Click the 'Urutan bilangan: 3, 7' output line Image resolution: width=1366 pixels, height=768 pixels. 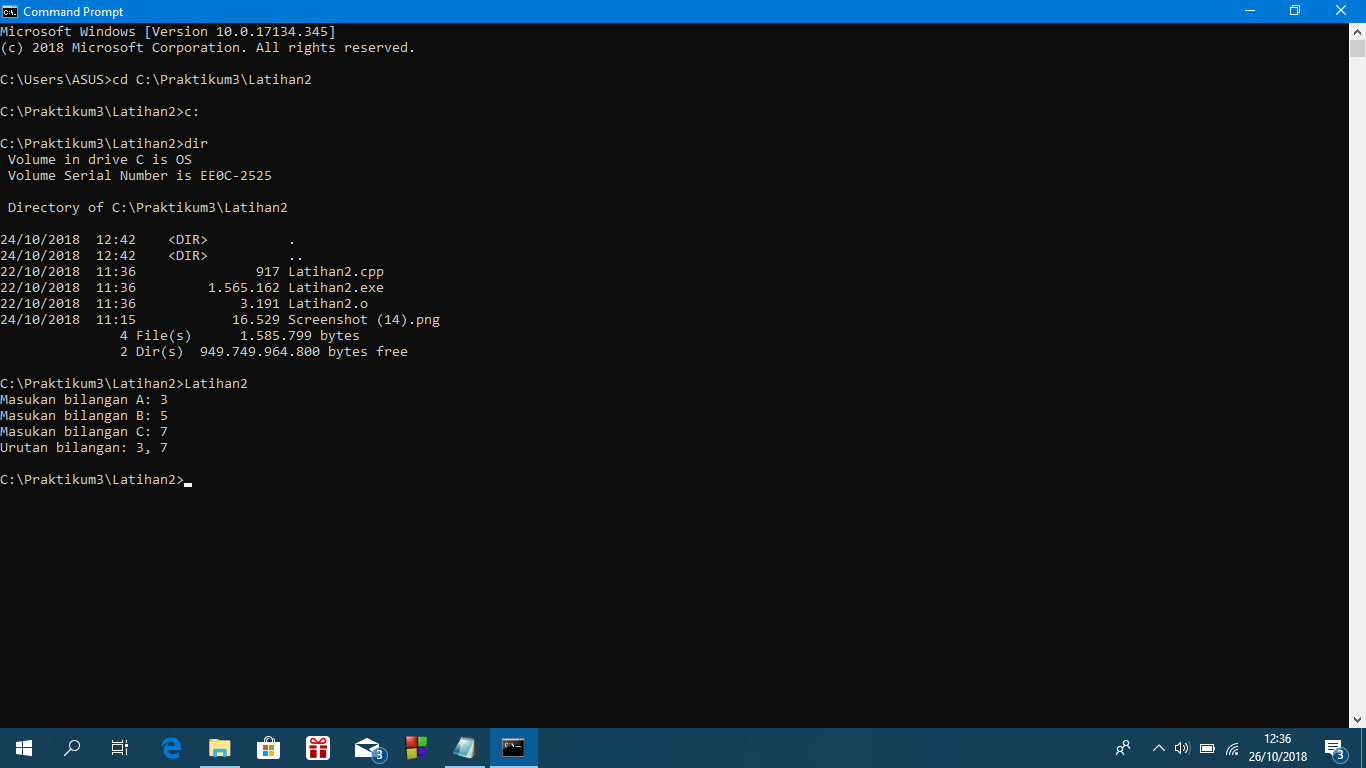pyautogui.click(x=84, y=448)
